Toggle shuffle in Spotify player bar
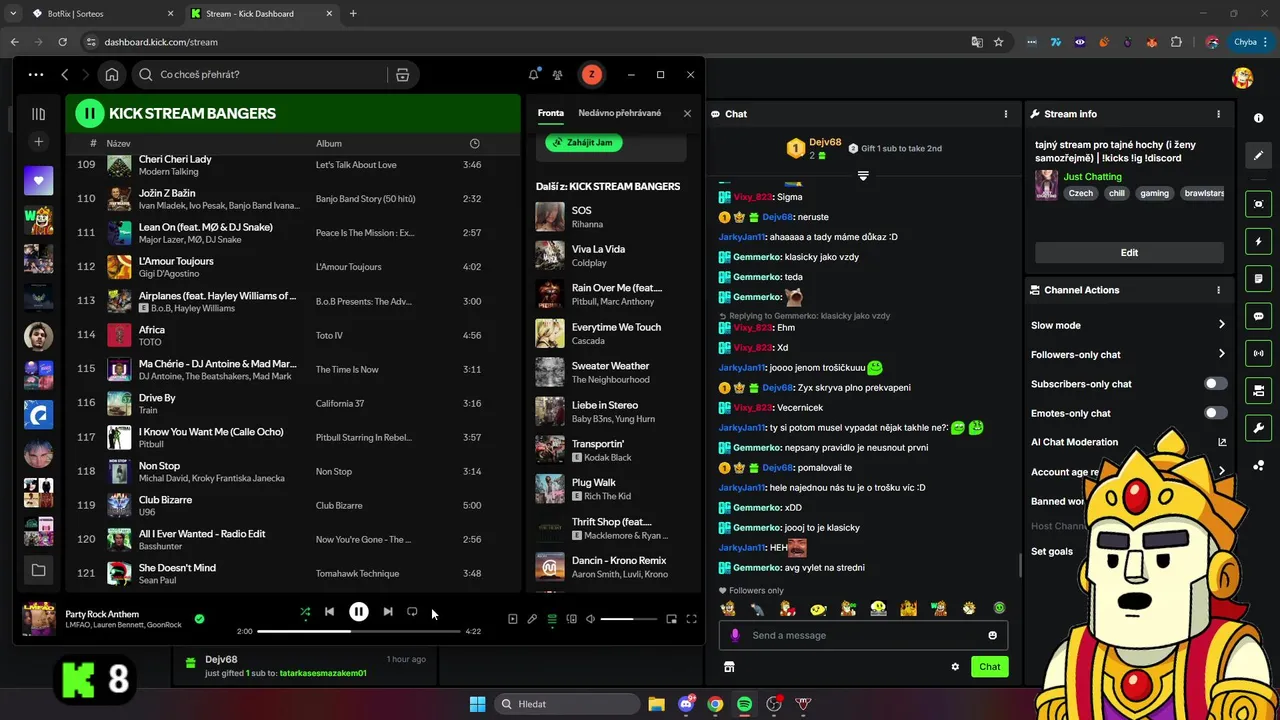 click(305, 612)
